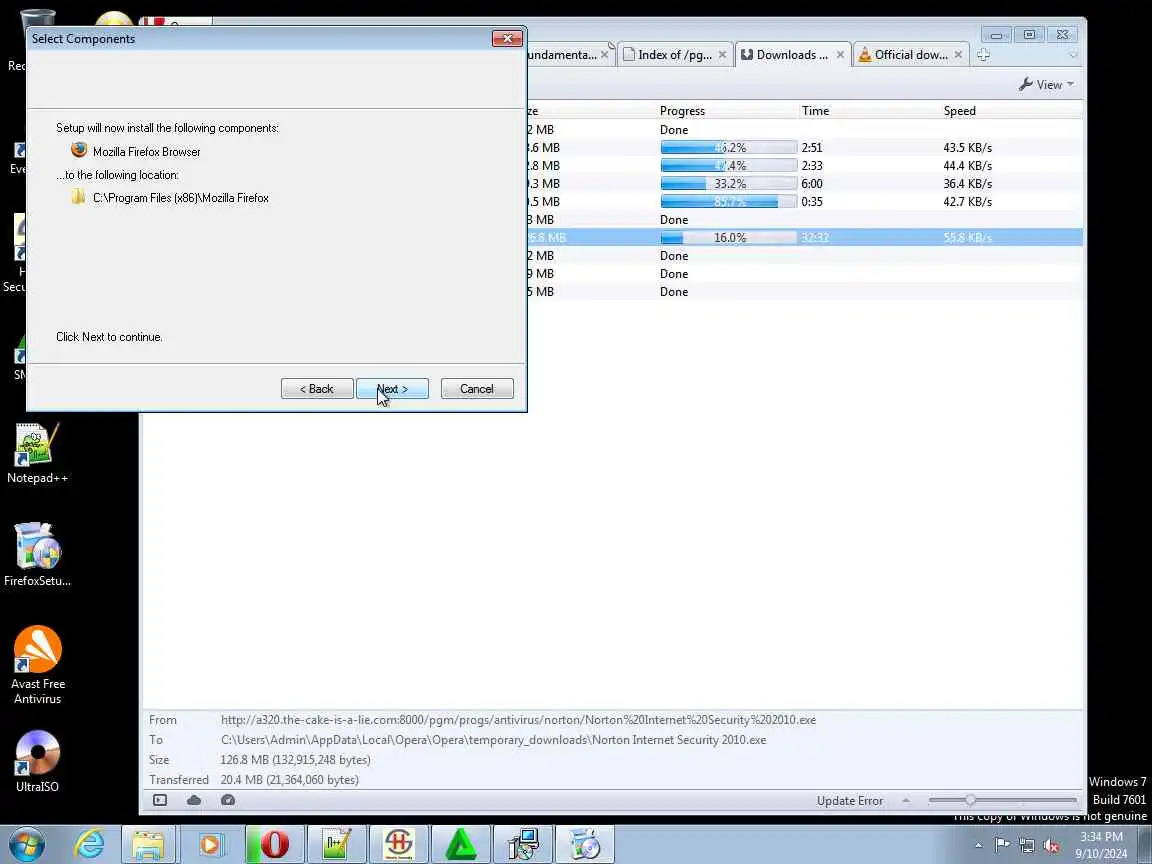Select the highlighted 16.0% download row
1152x864 pixels.
(804, 237)
